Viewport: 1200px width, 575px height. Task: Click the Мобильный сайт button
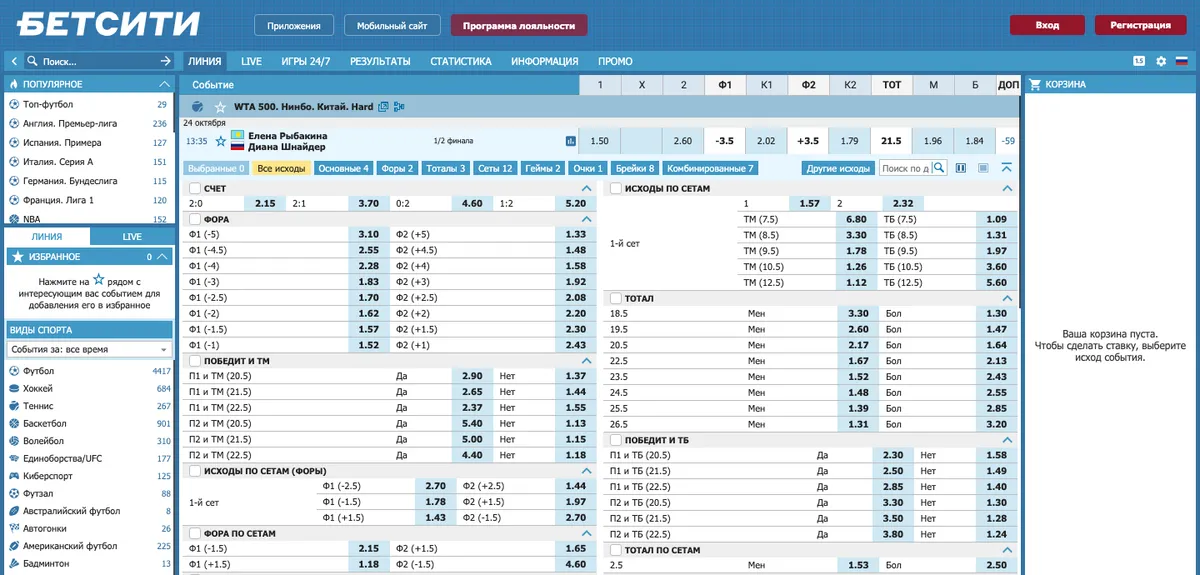[x=391, y=25]
